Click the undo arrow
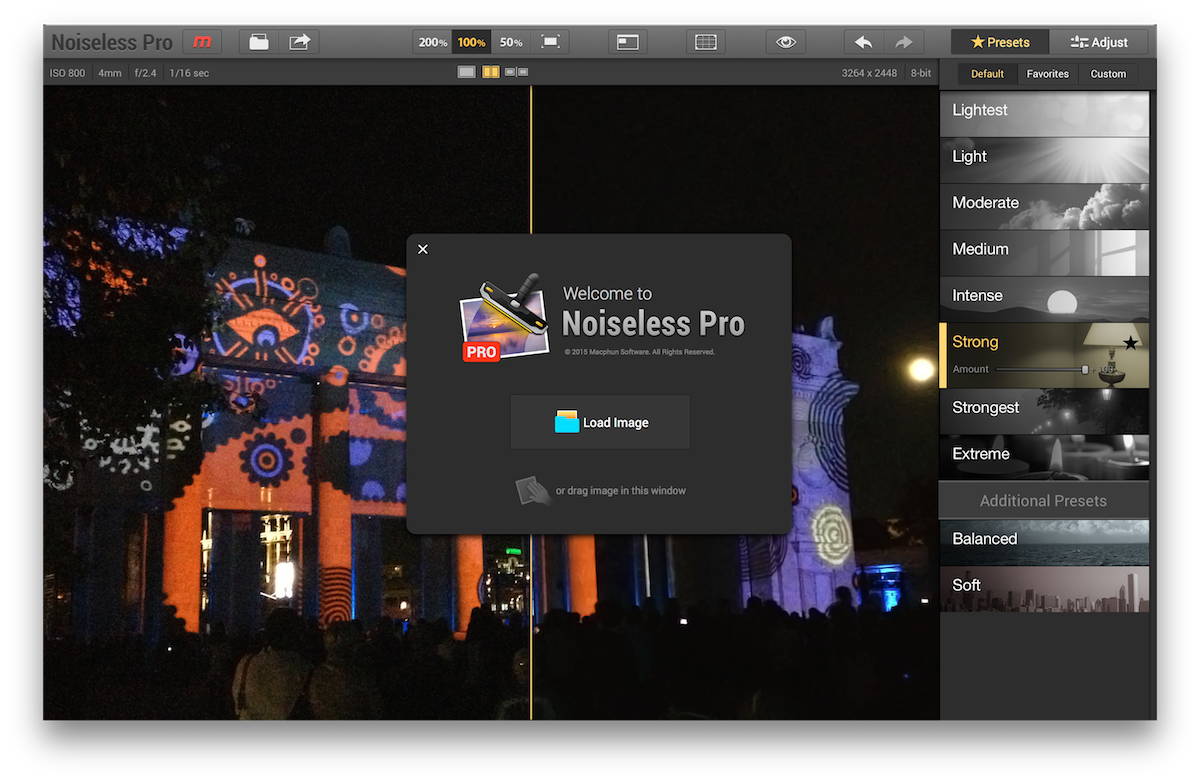Viewport: 1200px width, 782px height. [x=864, y=42]
